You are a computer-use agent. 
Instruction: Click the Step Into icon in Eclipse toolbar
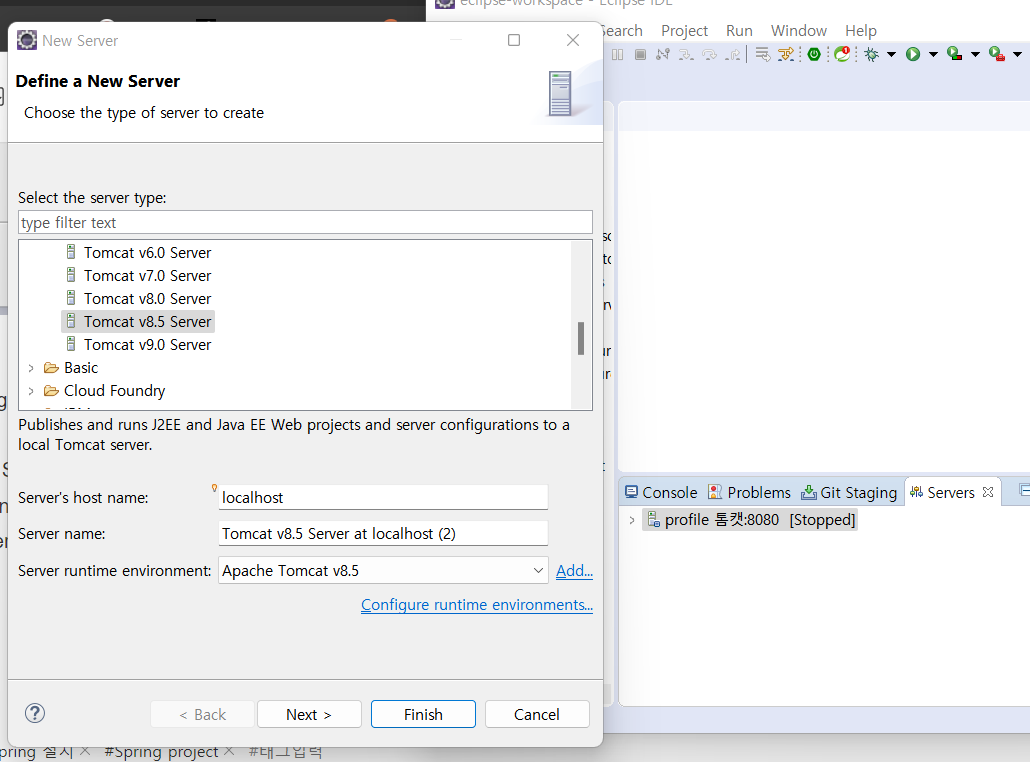(686, 55)
